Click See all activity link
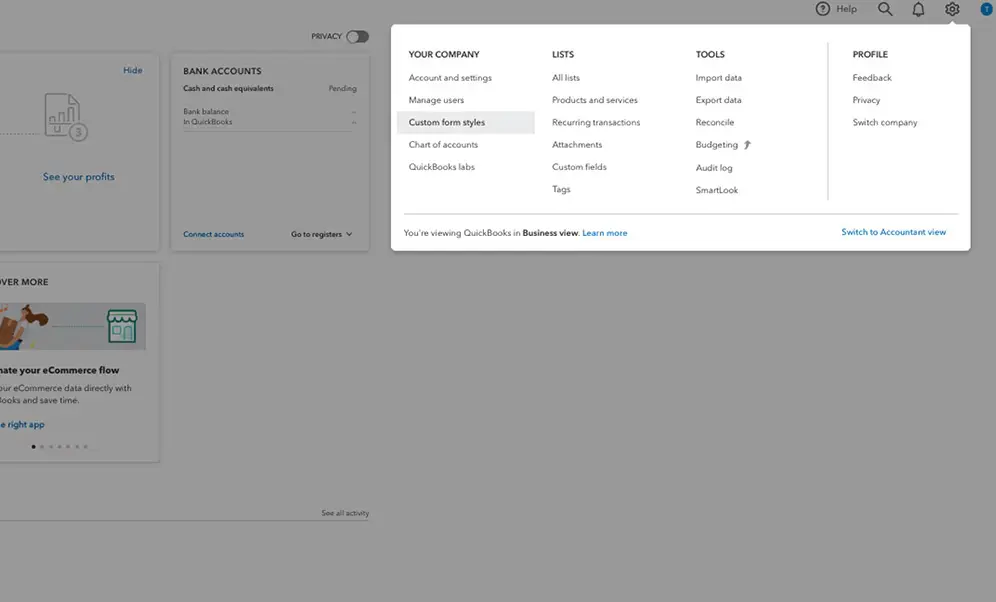Image resolution: width=996 pixels, height=602 pixels. coord(345,513)
